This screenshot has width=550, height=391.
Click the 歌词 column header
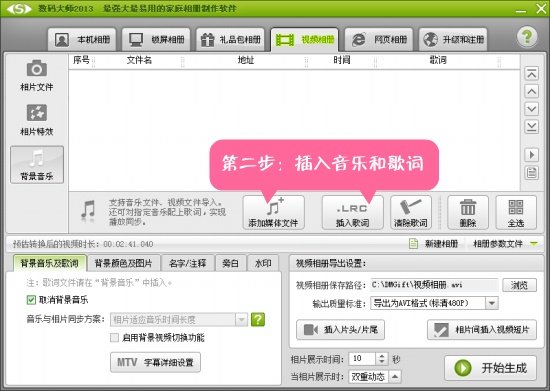pyautogui.click(x=438, y=60)
